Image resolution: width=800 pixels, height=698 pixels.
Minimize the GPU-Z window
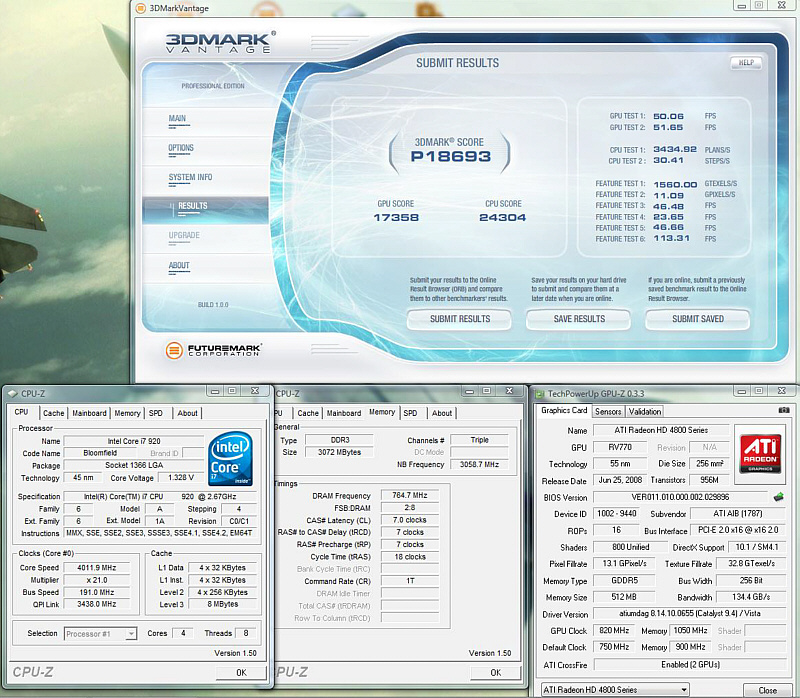742,391
